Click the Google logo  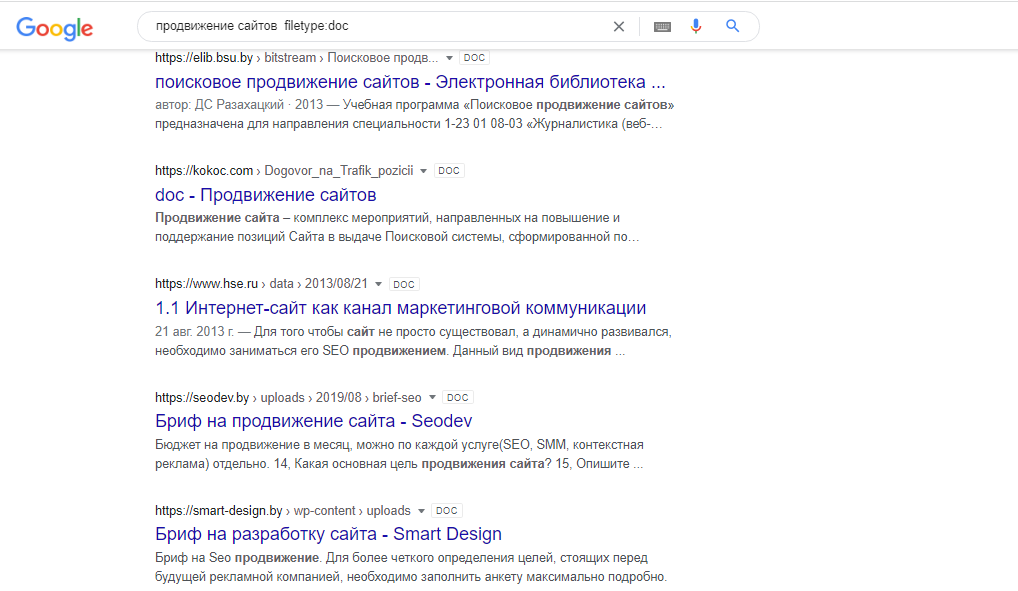[55, 28]
